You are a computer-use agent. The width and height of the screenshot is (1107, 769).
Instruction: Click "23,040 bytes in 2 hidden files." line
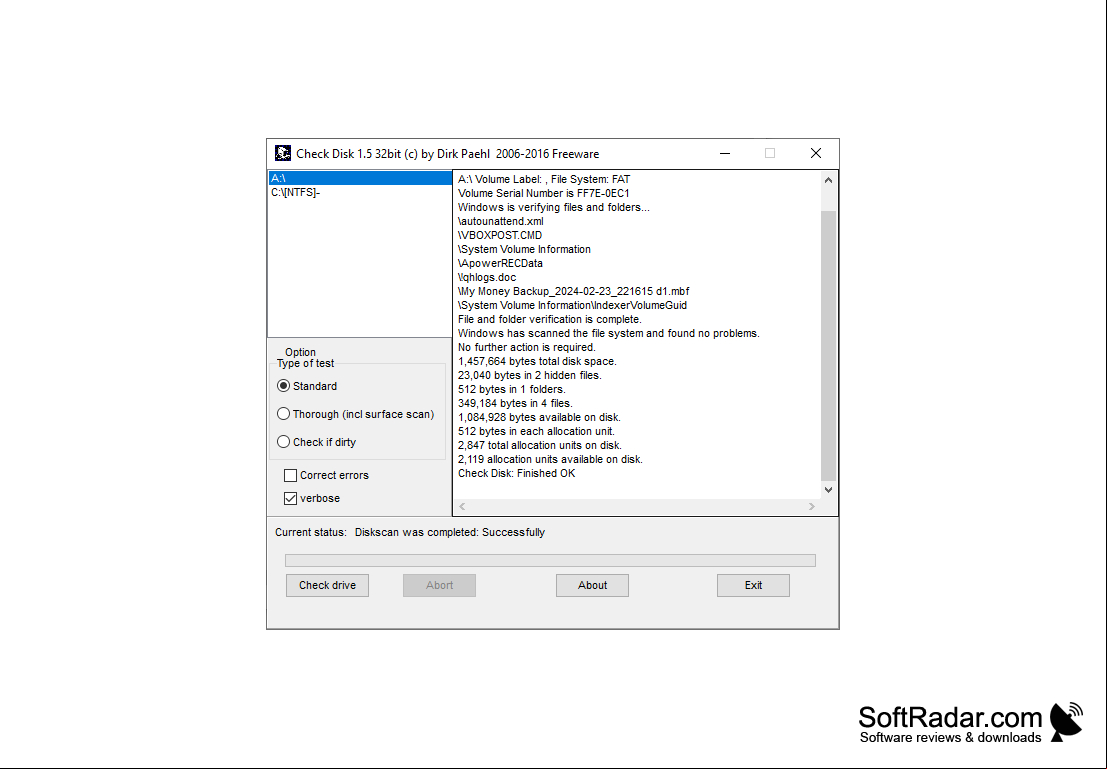529,376
